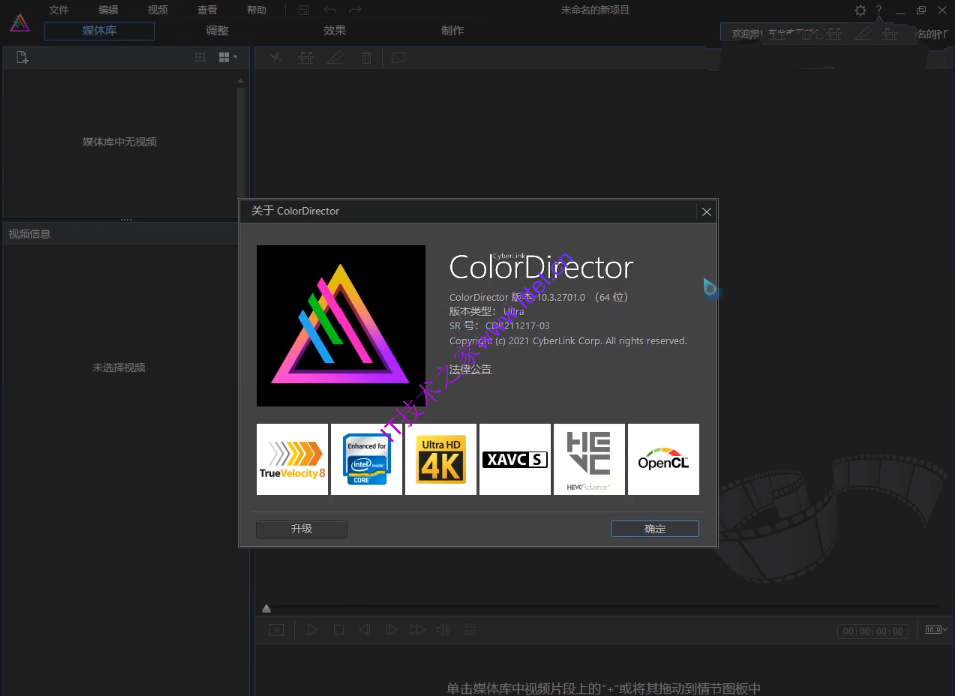Click the large ColorDirector triangle logo image

tap(341, 326)
